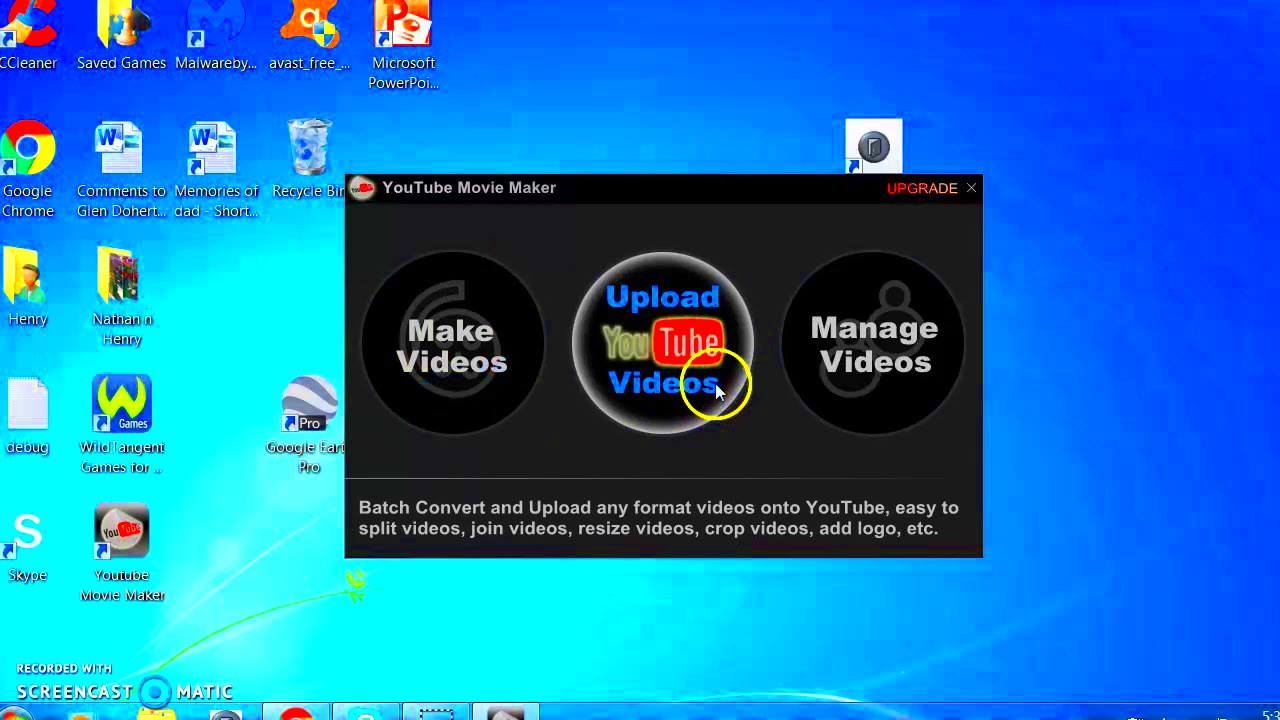
Task: Select the Nathan n Henry folder
Action: pyautogui.click(x=121, y=297)
